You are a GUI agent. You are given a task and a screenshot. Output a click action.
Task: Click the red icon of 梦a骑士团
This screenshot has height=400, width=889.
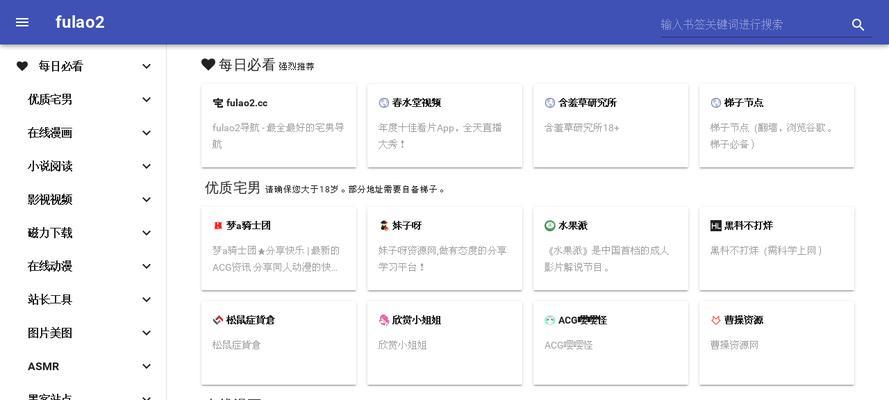click(x=218, y=225)
